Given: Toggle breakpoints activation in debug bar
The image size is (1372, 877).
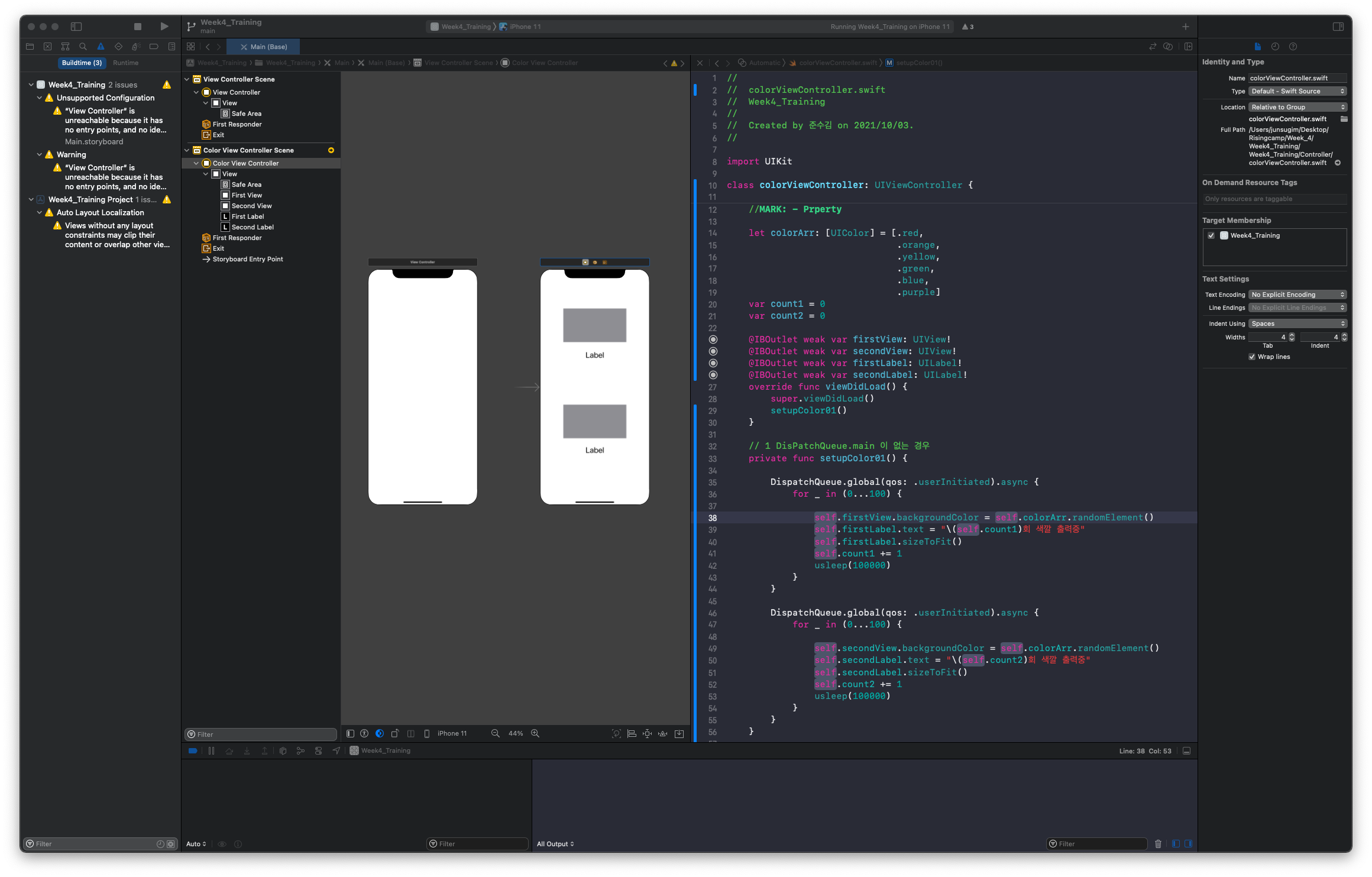Looking at the screenshot, I should pyautogui.click(x=193, y=750).
